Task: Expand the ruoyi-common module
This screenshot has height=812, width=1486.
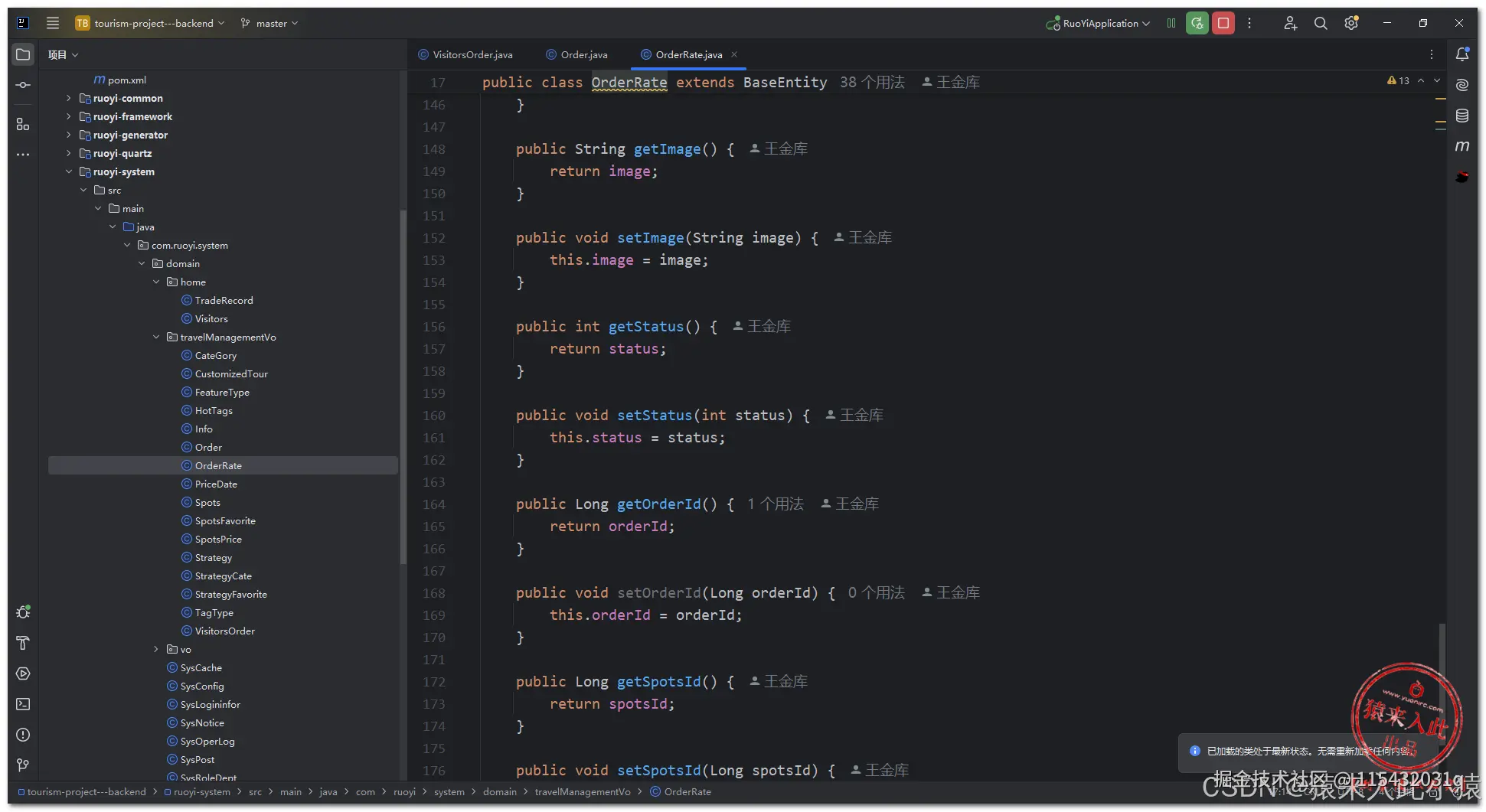Action: (69, 98)
